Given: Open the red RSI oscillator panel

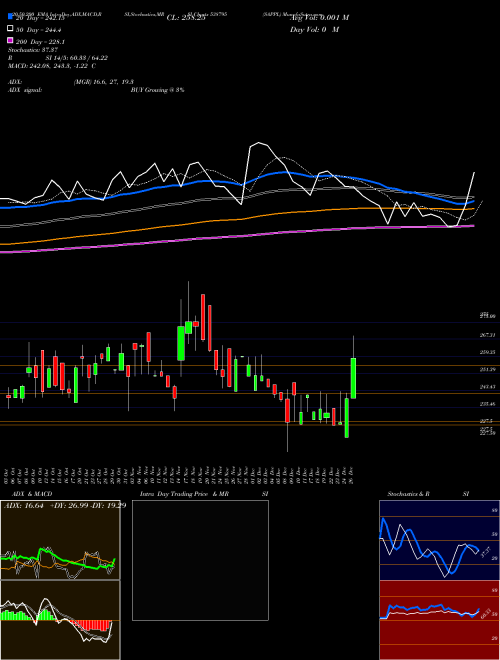Looking at the screenshot, I should (439, 620).
